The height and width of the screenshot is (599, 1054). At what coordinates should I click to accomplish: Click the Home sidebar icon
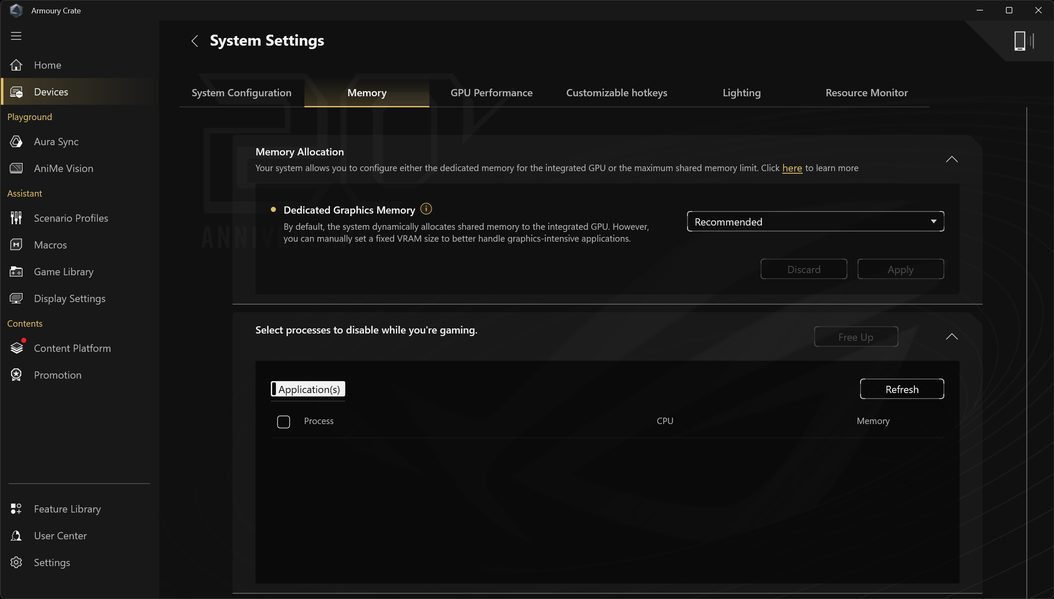16,65
